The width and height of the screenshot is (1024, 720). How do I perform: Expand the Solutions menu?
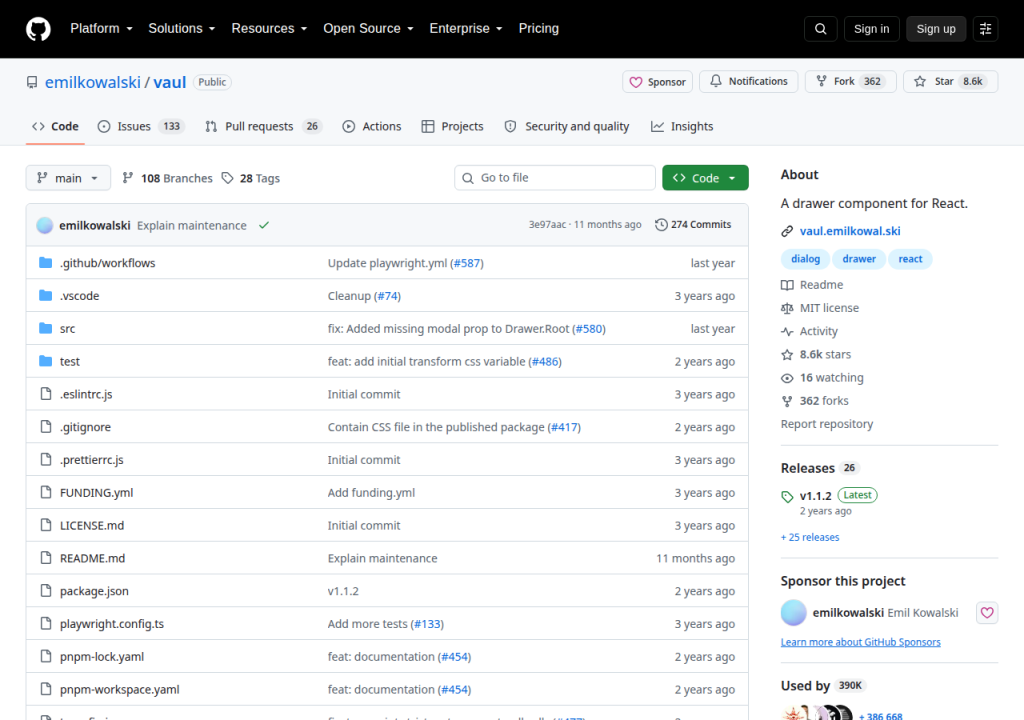[182, 29]
